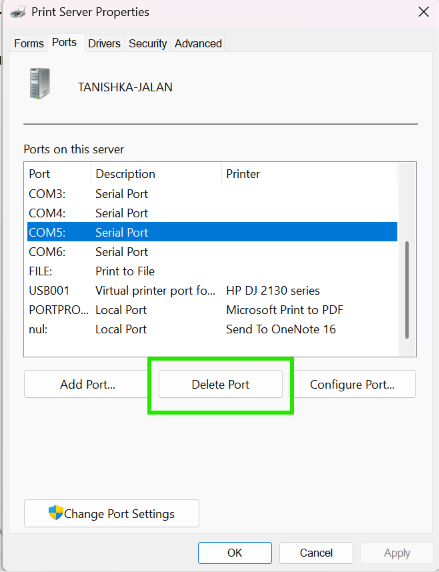Click Send To OneNote 16 cell

[x=281, y=329]
